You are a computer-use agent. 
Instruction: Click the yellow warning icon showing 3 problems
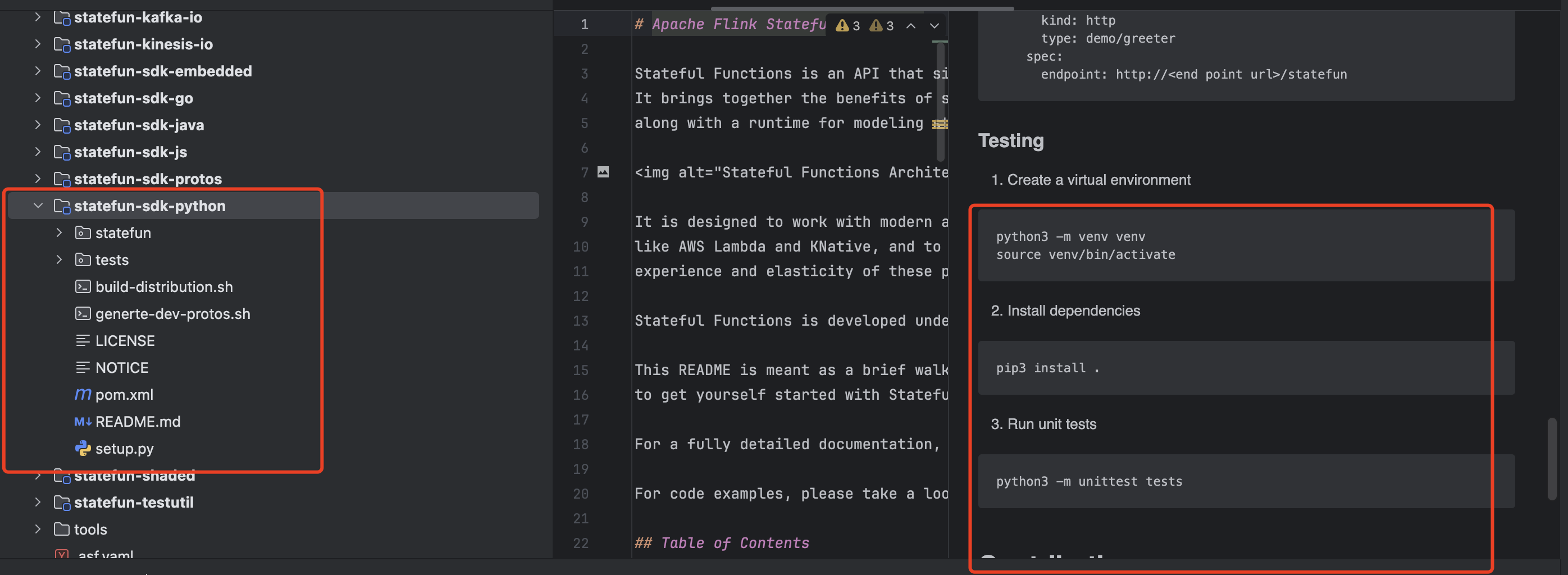coord(842,26)
